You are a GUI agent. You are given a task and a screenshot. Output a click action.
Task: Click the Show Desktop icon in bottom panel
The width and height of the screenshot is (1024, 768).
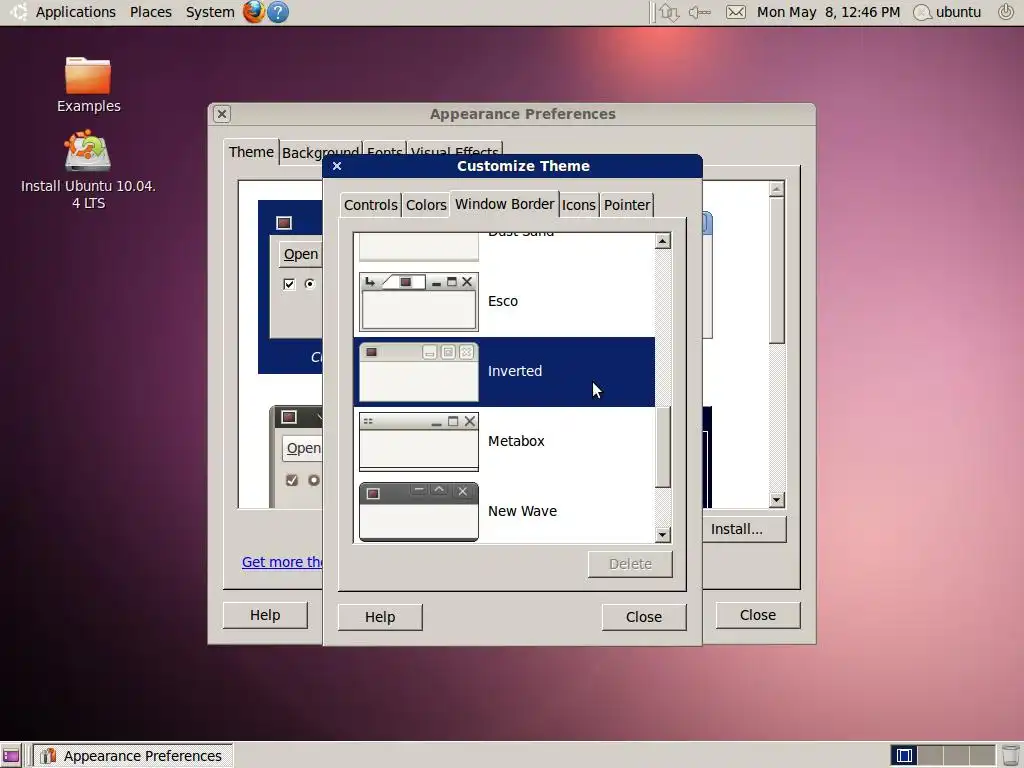pos(11,756)
